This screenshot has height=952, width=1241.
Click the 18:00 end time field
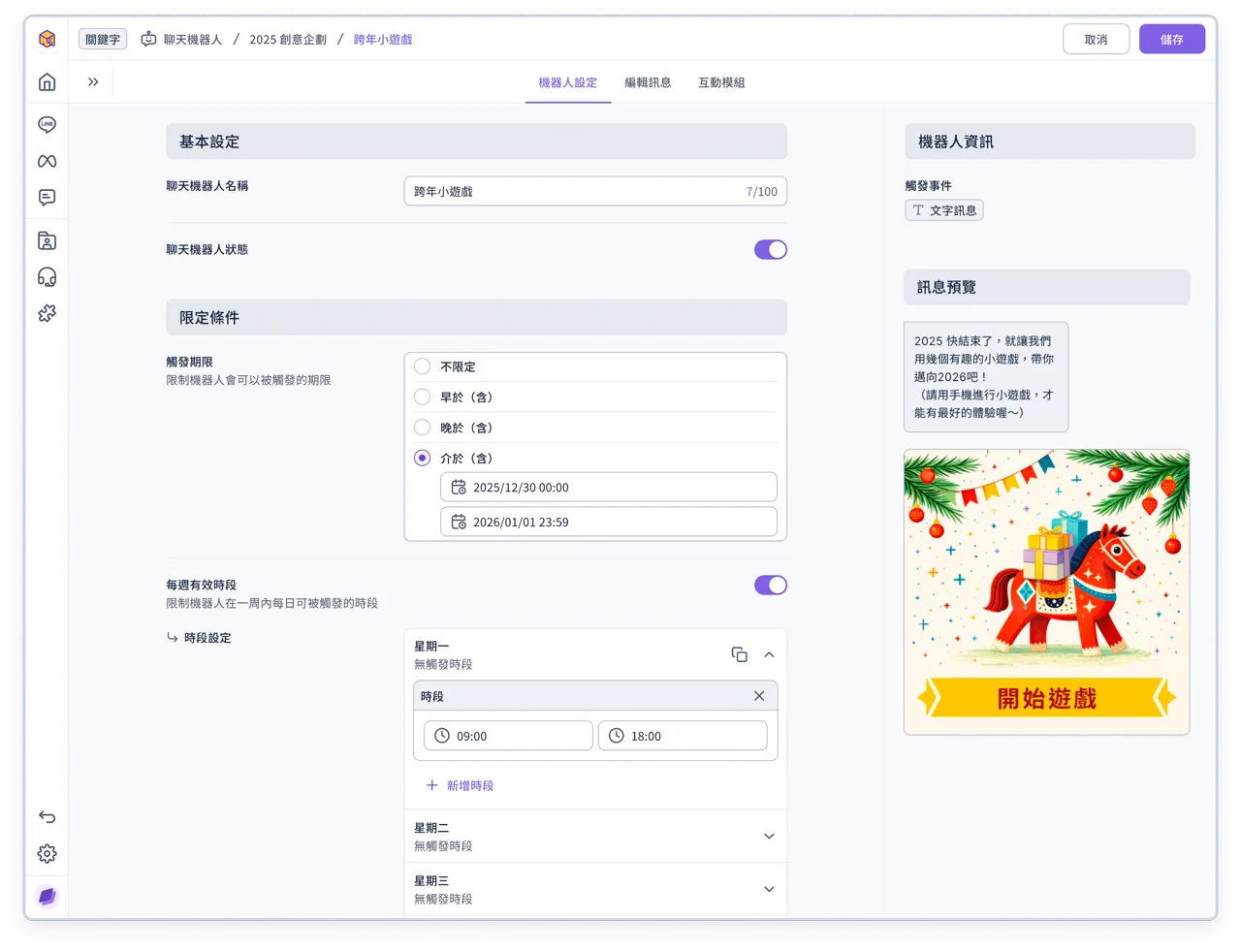tap(683, 736)
